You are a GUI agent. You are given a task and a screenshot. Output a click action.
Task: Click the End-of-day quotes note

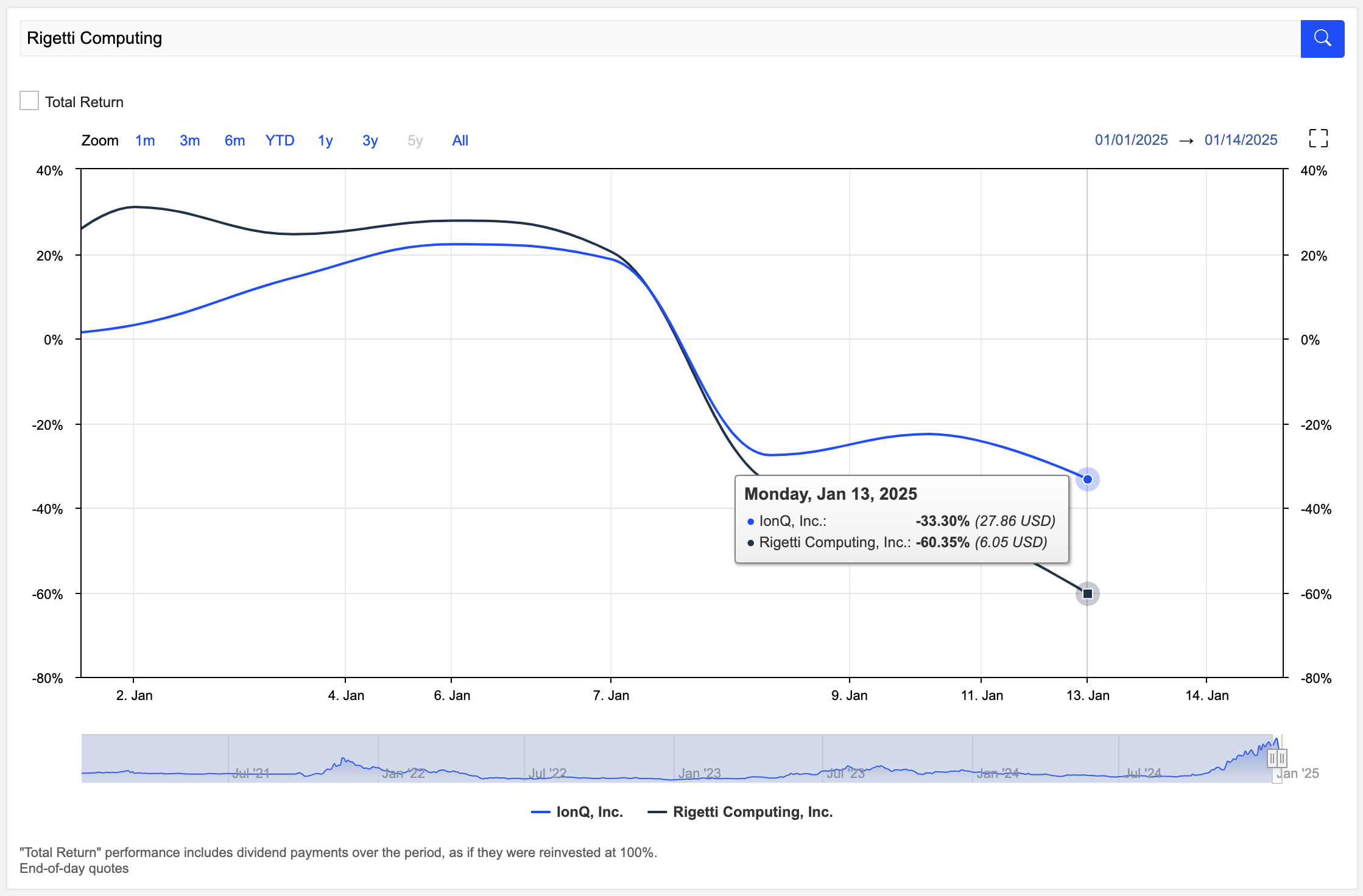point(74,869)
